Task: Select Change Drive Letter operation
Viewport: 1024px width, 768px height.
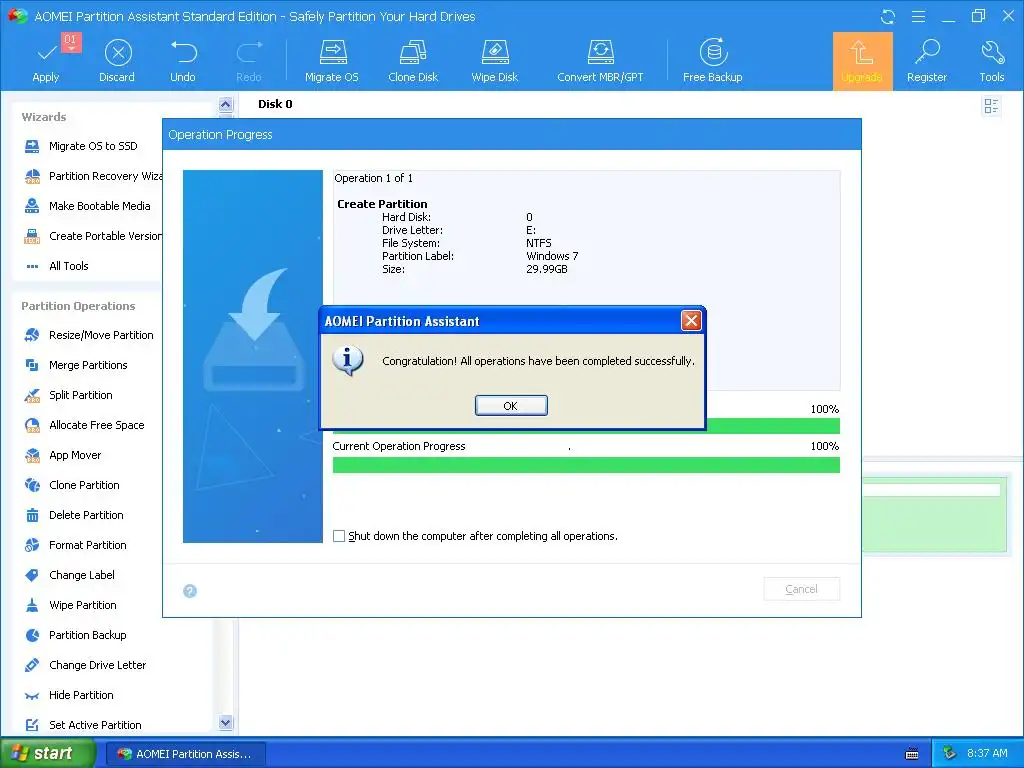Action: click(85, 665)
